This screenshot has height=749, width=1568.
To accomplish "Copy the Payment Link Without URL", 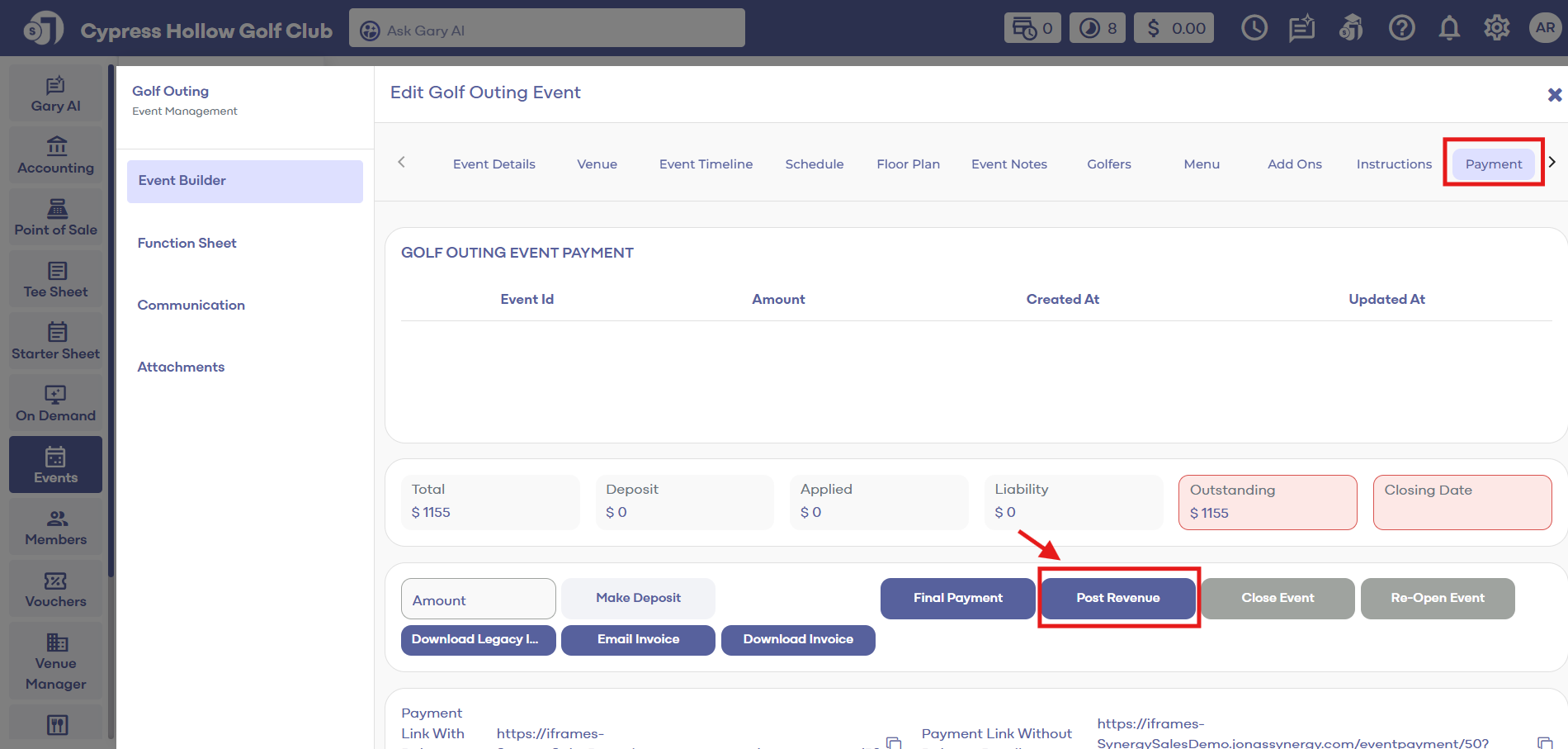I will 1545,742.
